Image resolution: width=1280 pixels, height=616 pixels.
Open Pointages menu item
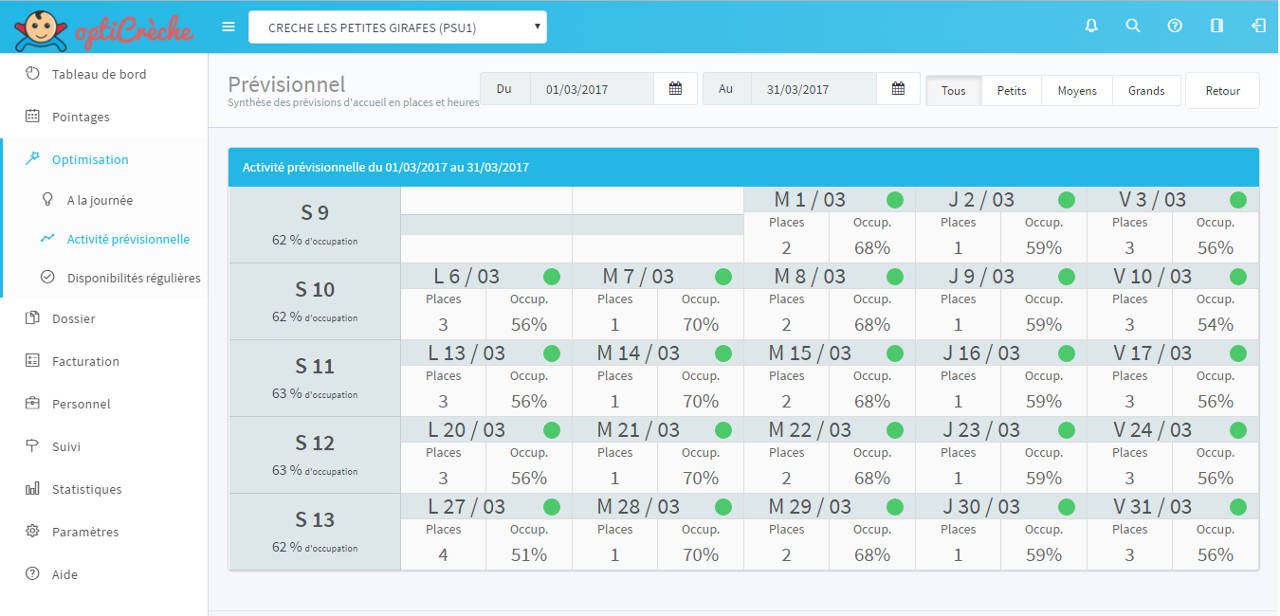(81, 117)
